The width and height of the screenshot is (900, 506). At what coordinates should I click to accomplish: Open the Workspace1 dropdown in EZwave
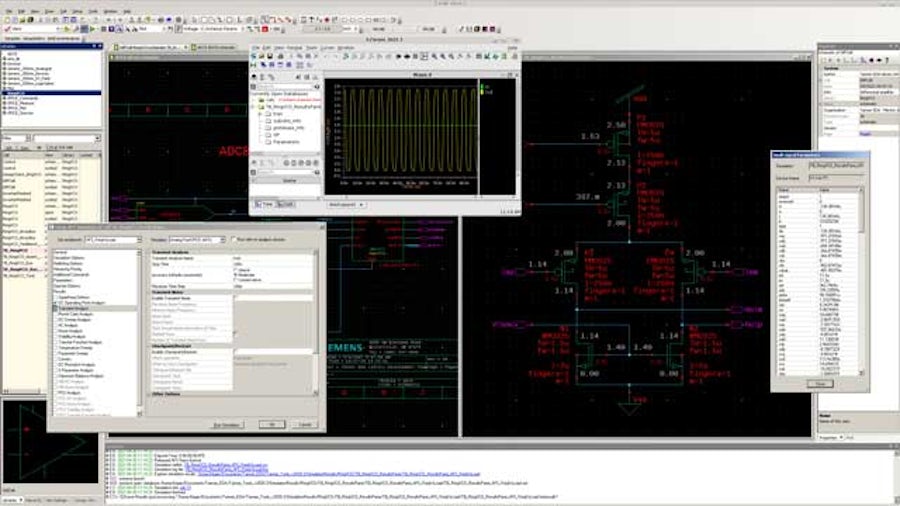pyautogui.click(x=346, y=205)
